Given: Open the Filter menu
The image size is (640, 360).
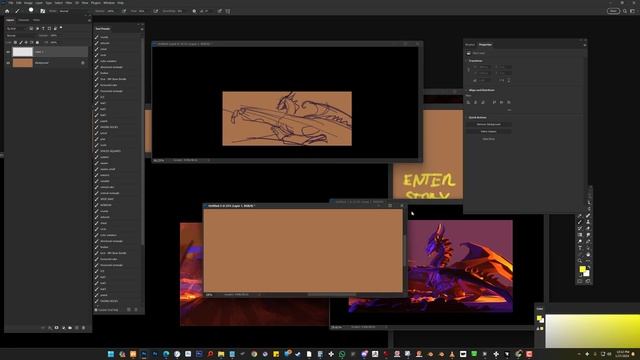Looking at the screenshot, I should click(x=69, y=3).
